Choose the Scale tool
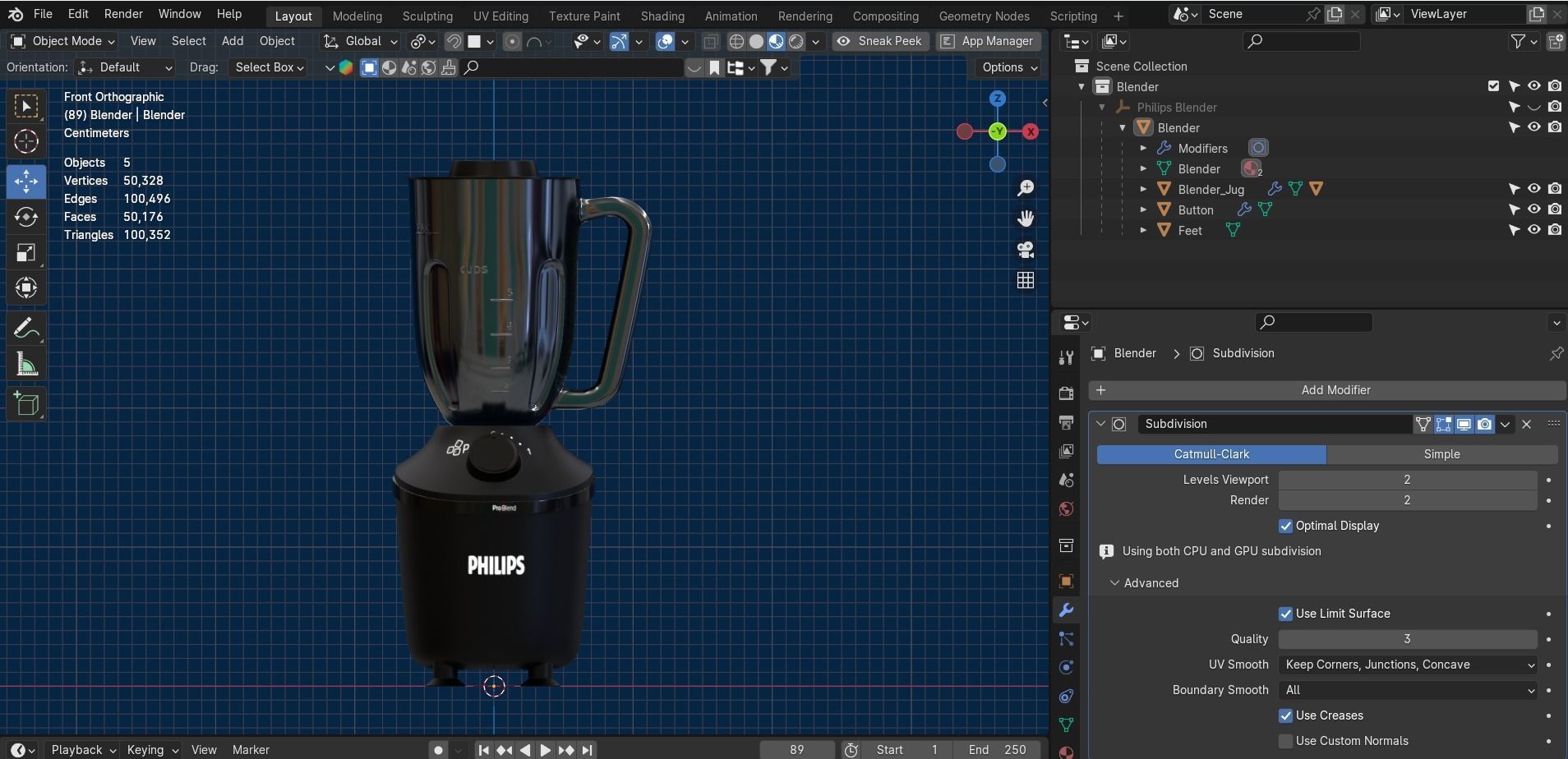The image size is (1568, 759). pos(26,253)
